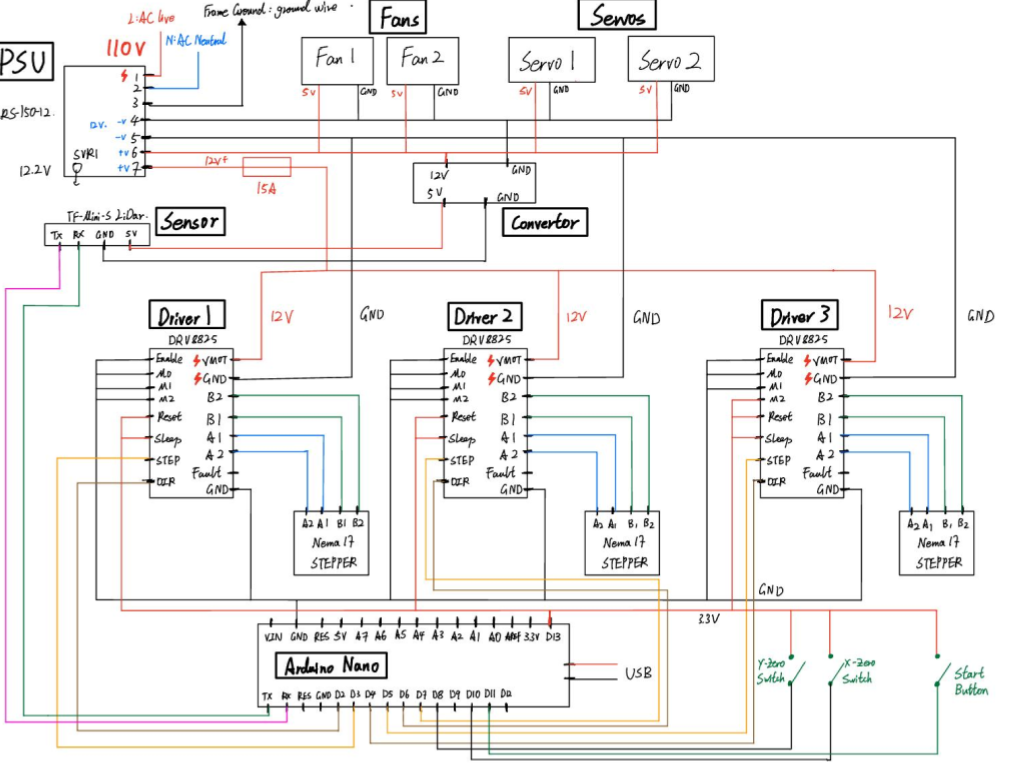Click the TF-Mini-S LiDar label
Viewport: 1024px width, 768px height.
[x=106, y=216]
